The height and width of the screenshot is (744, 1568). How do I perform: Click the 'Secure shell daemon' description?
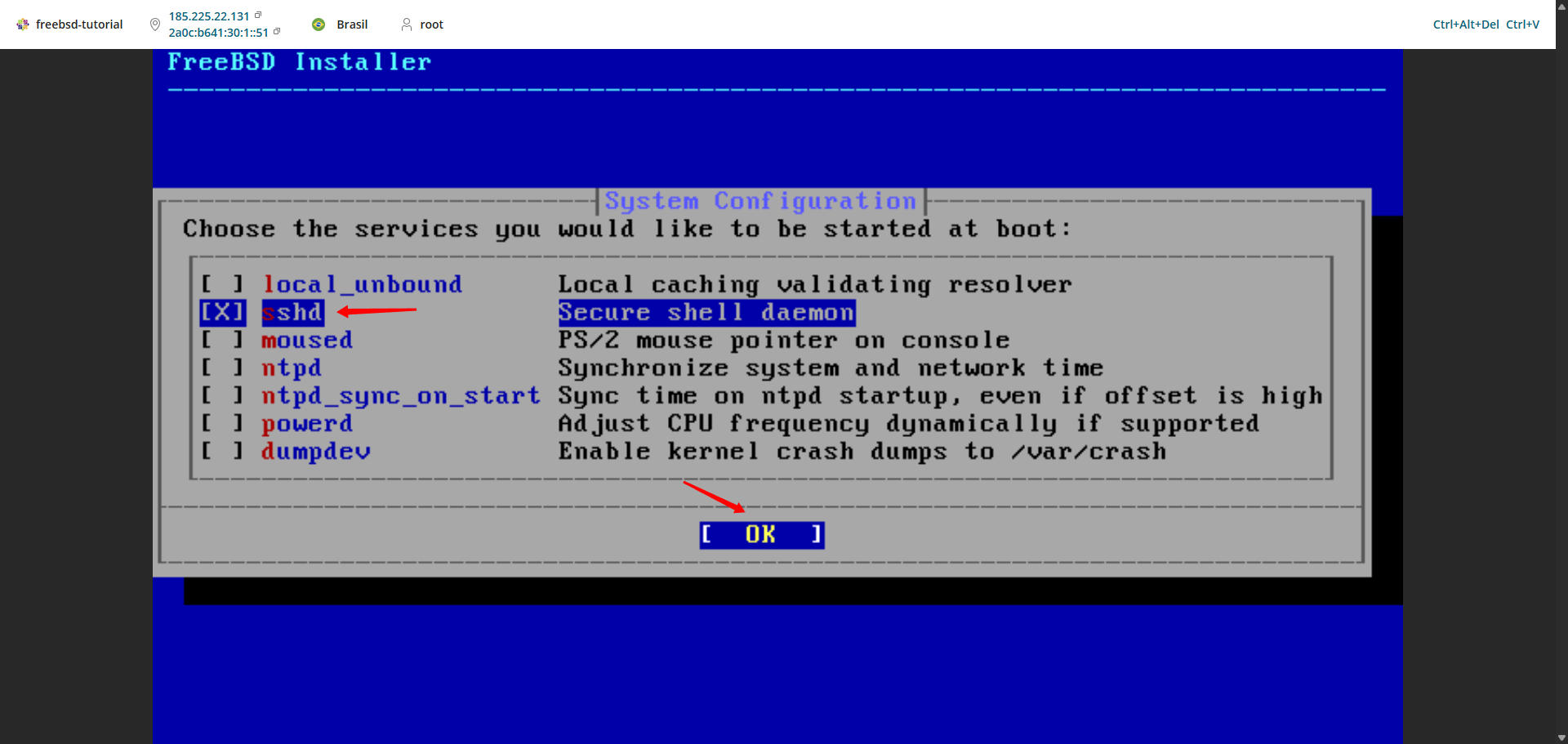click(706, 312)
